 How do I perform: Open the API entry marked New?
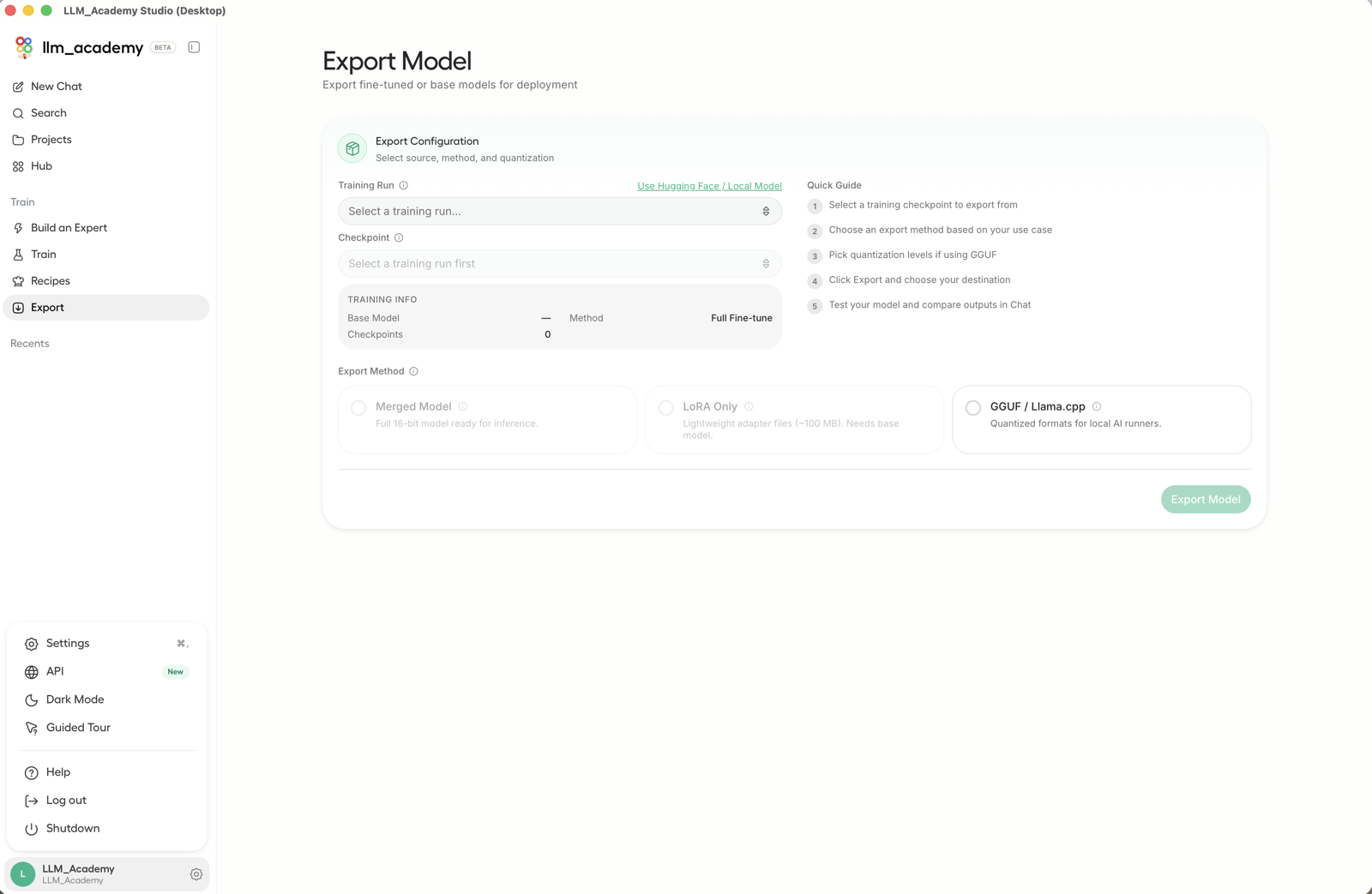pos(106,672)
